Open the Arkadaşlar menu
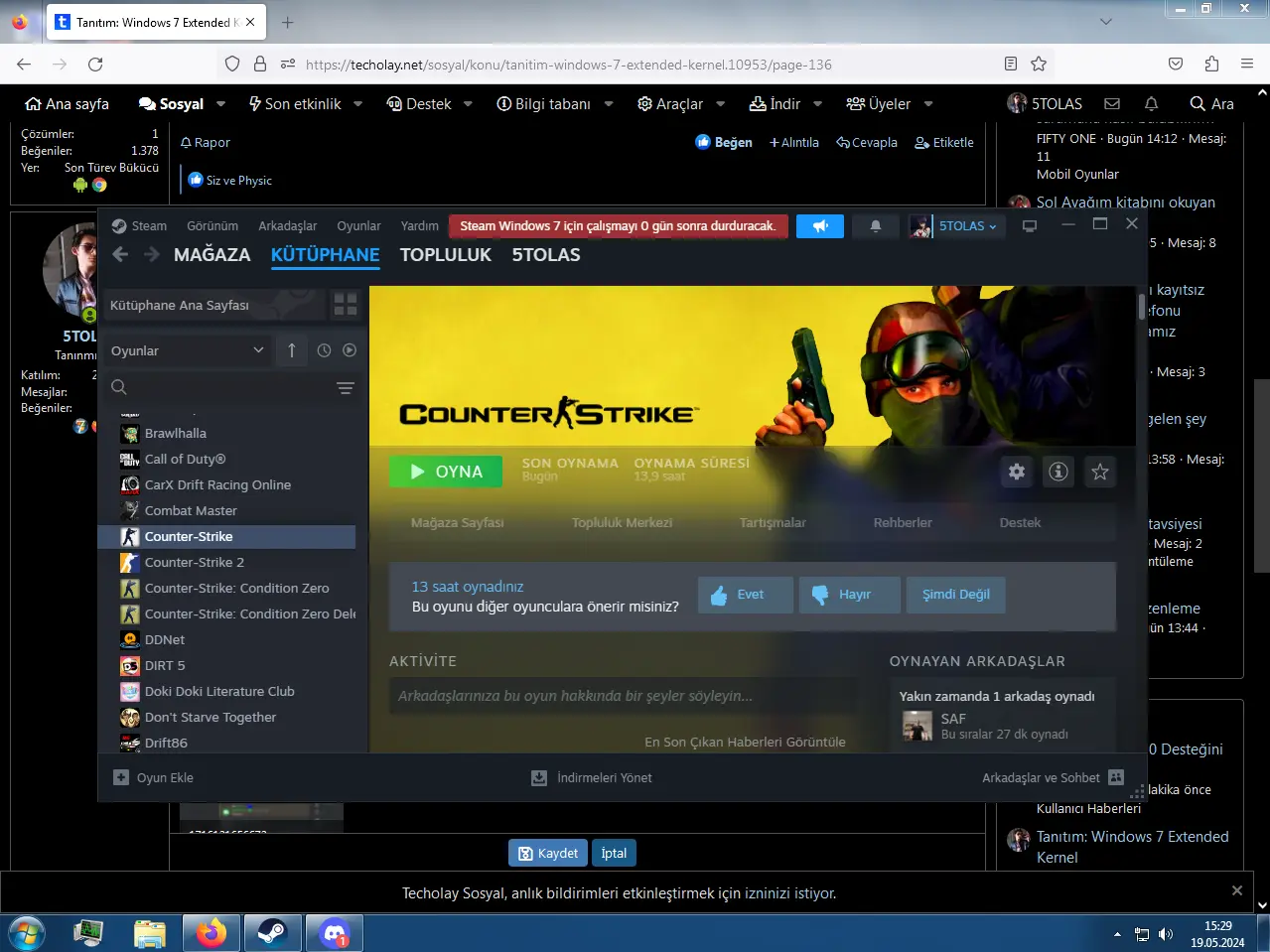This screenshot has width=1270, height=952. point(288,226)
